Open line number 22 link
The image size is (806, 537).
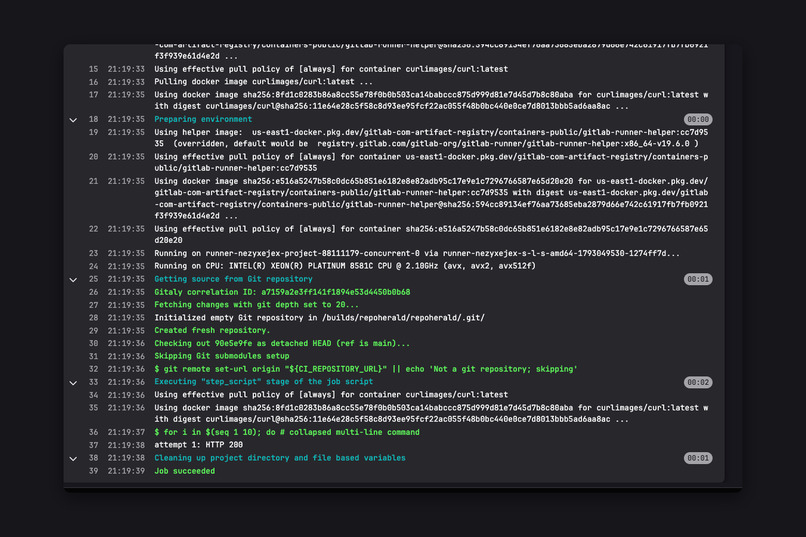point(93,229)
